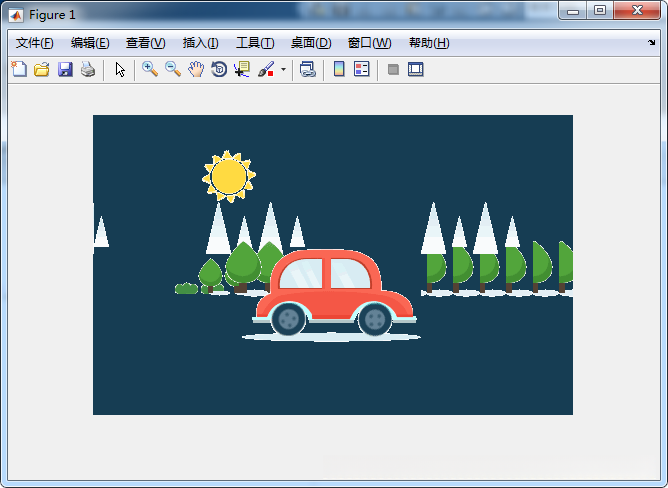
Task: Insert a colorbar from the toolbar
Action: 339,70
